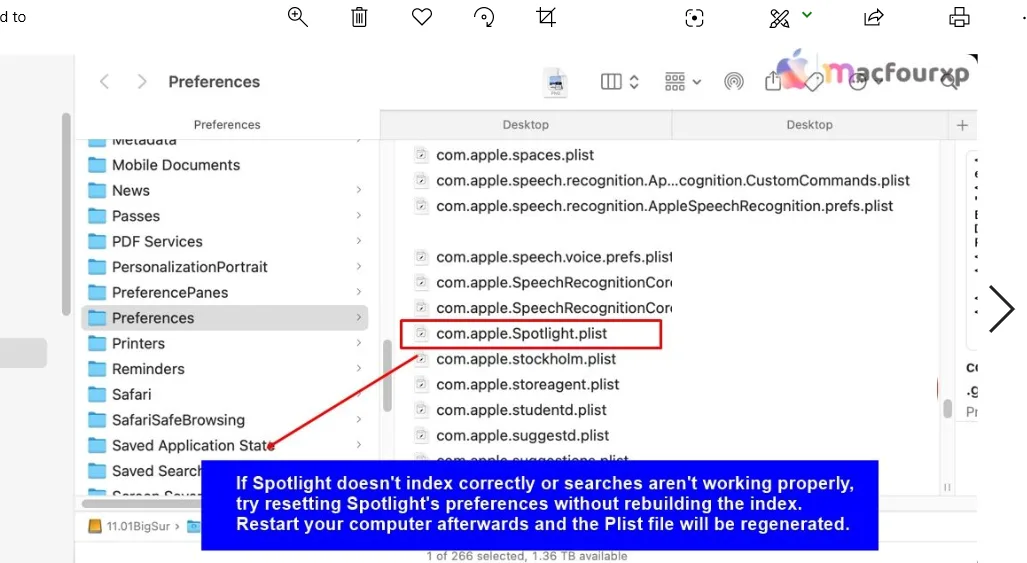Screen dimensions: 1027x563
Task: Rotate the image with the rotate icon
Action: tap(484, 17)
